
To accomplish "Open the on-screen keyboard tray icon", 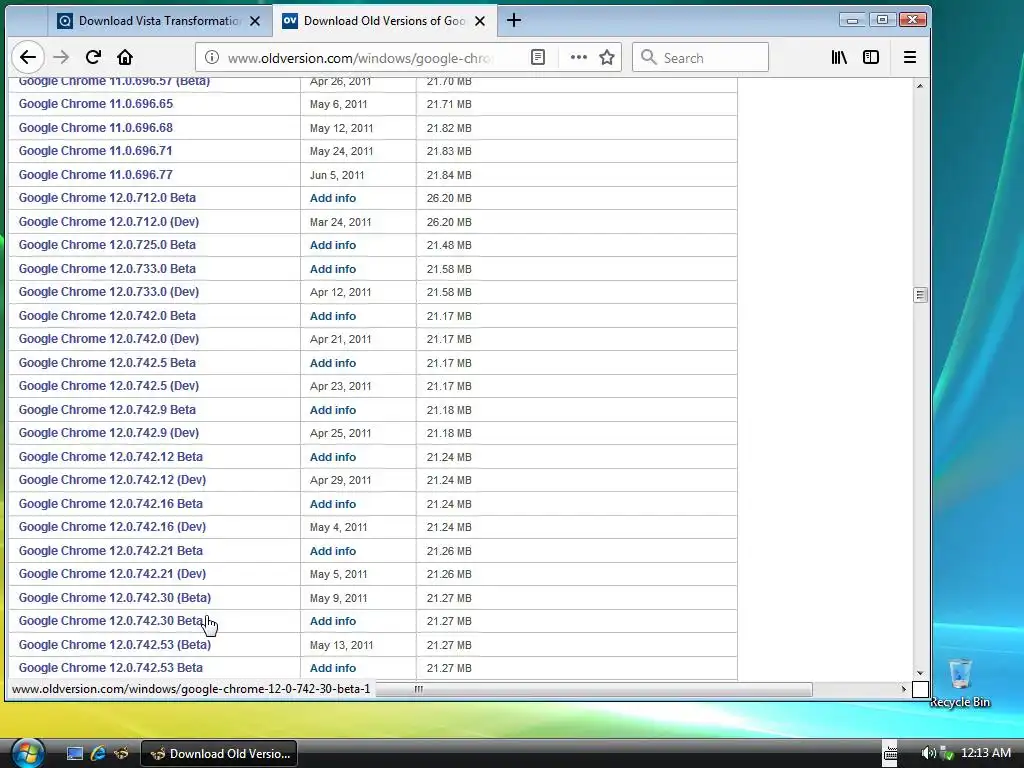I will (x=890, y=754).
